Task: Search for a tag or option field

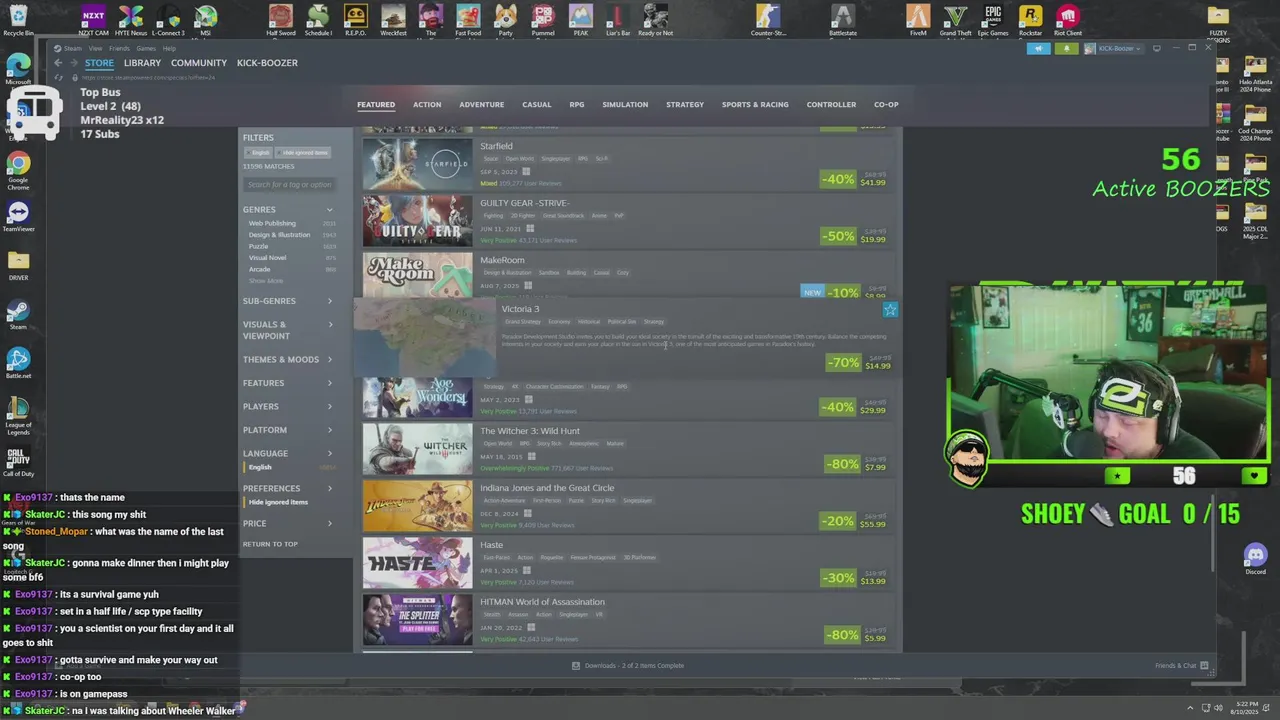Action: (x=289, y=184)
